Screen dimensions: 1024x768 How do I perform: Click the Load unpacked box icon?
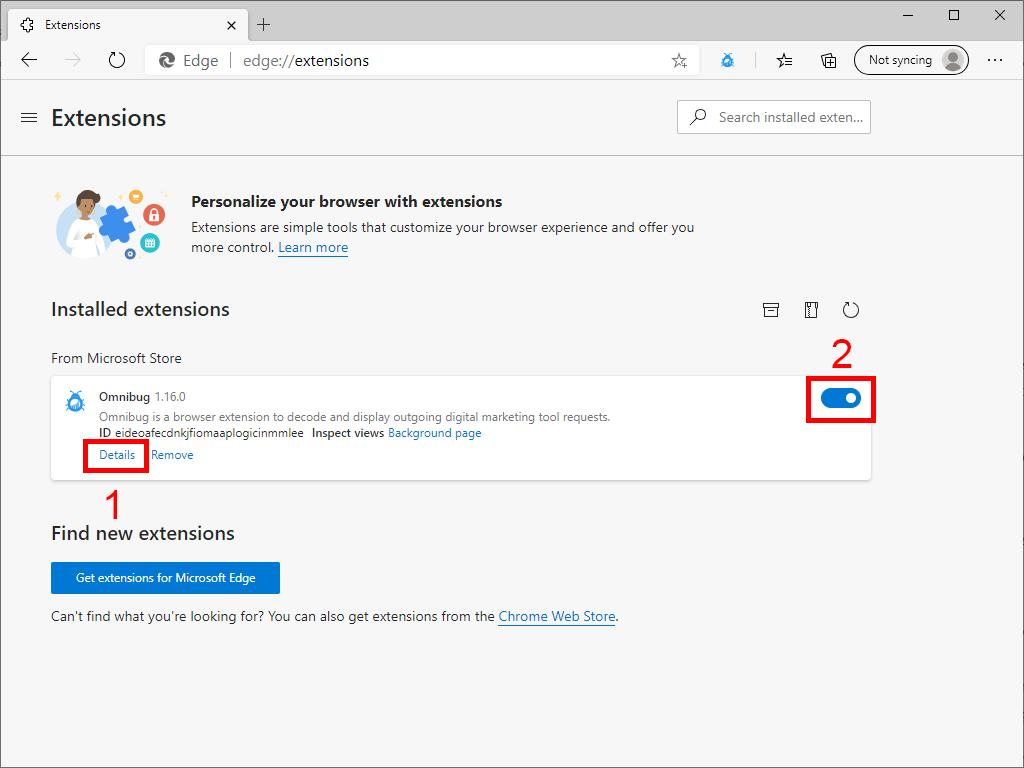771,310
